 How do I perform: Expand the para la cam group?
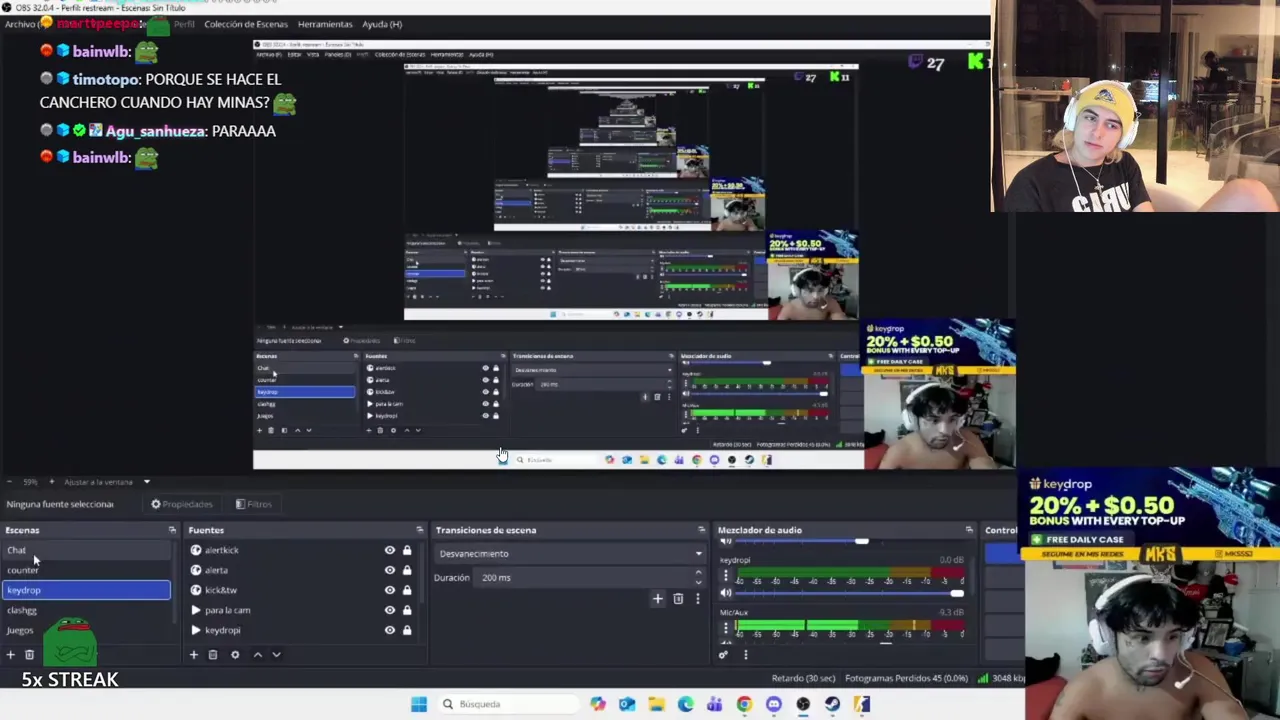(196, 610)
